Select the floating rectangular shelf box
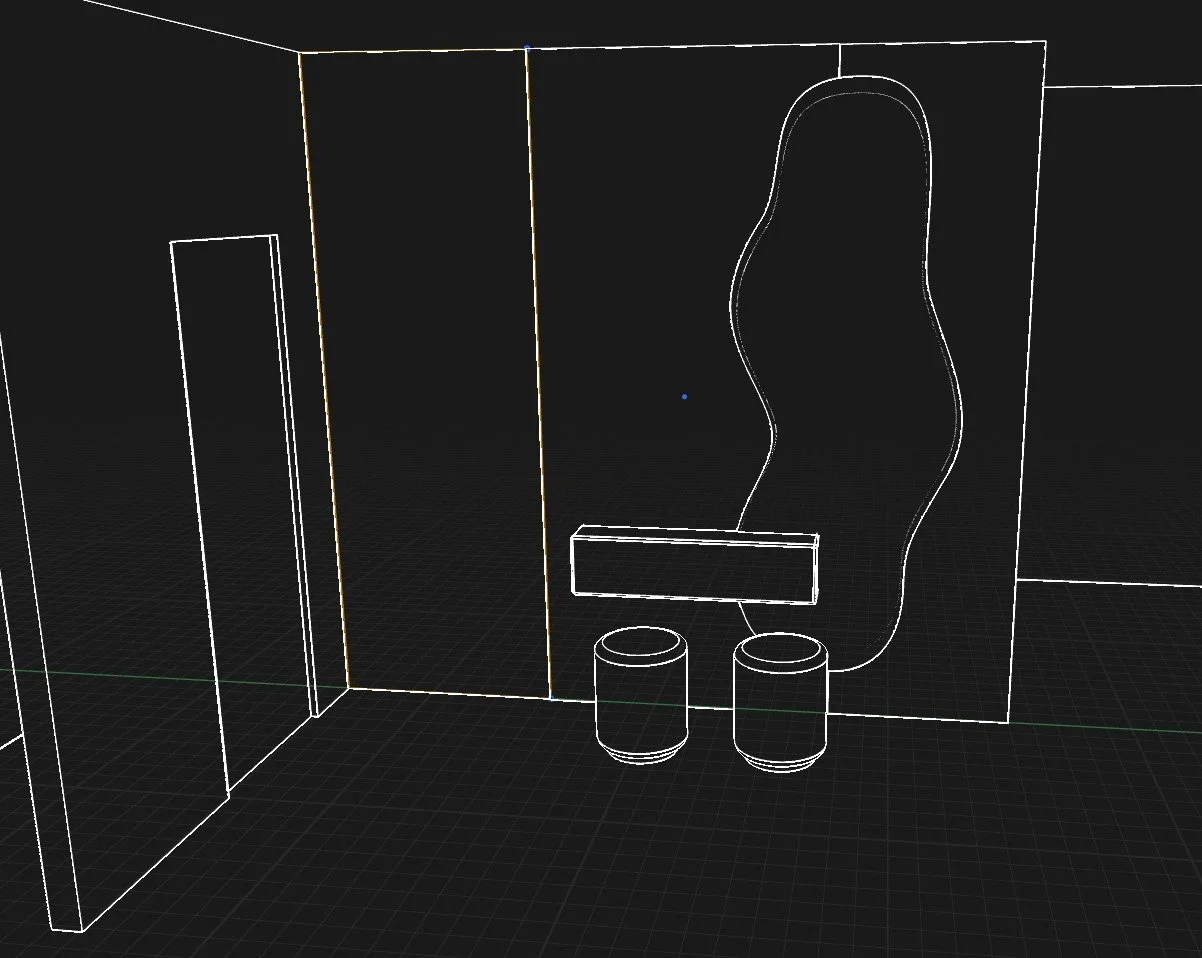The height and width of the screenshot is (958, 1202). [x=695, y=565]
